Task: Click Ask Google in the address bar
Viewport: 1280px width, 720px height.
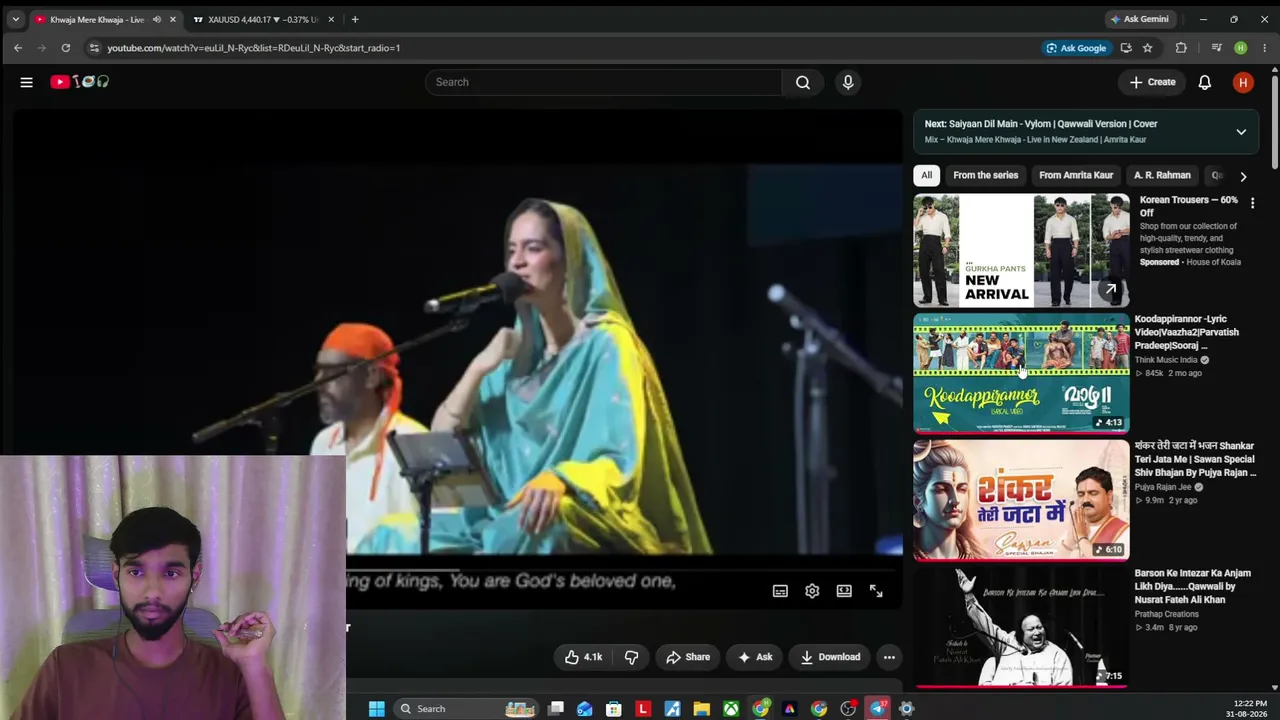Action: (1076, 48)
